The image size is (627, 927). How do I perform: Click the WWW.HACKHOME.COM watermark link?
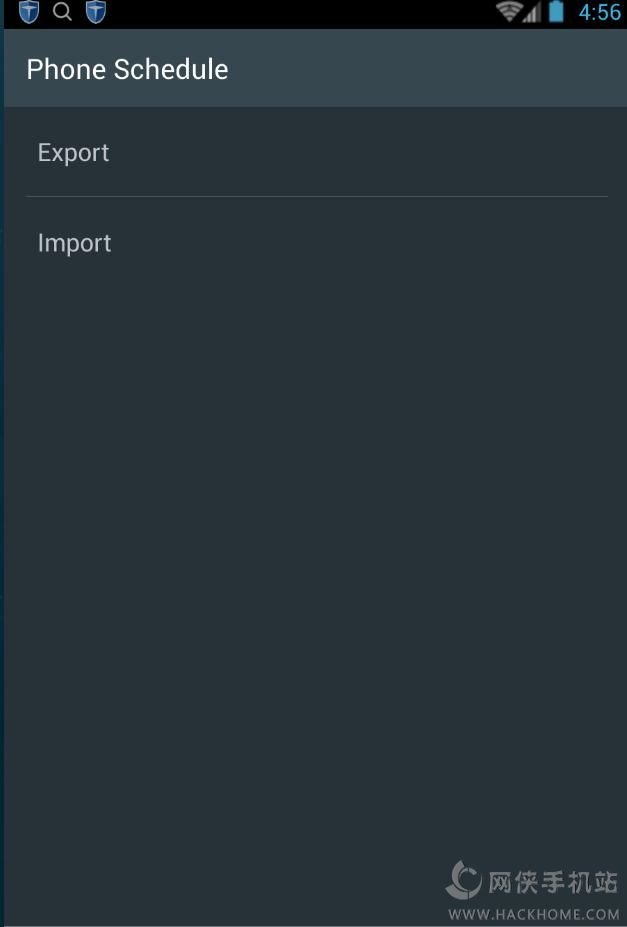tap(534, 914)
